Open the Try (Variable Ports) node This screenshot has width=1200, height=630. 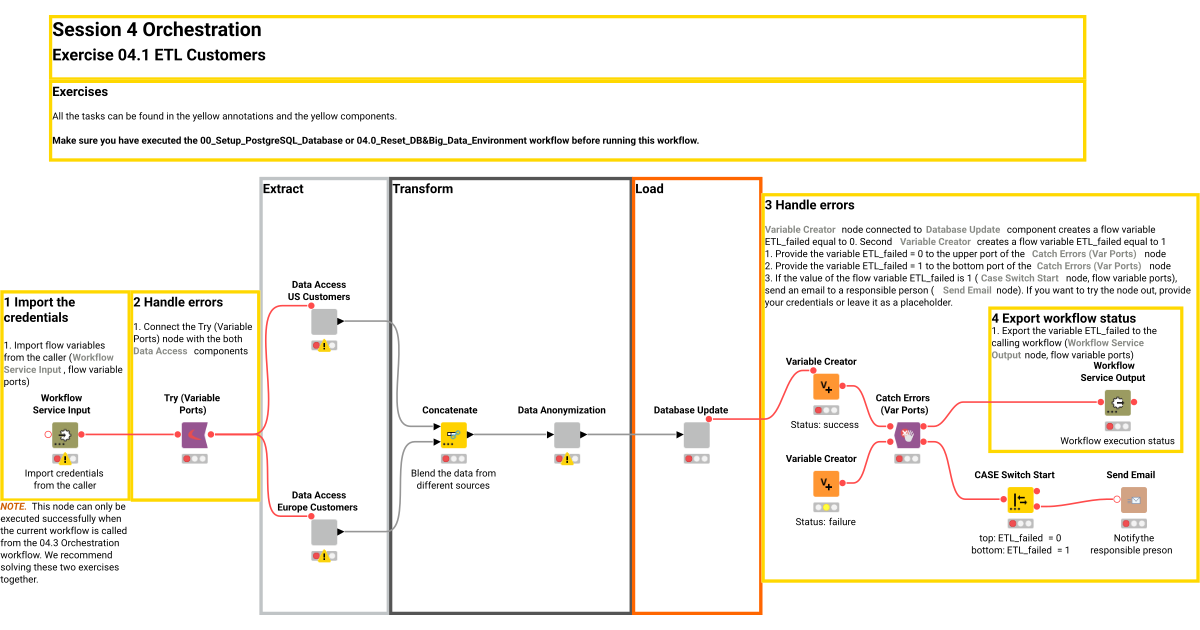(194, 435)
